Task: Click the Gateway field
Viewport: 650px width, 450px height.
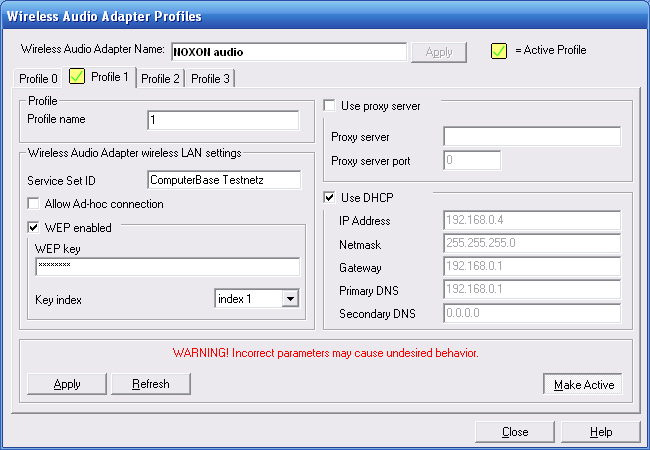Action: [532, 266]
